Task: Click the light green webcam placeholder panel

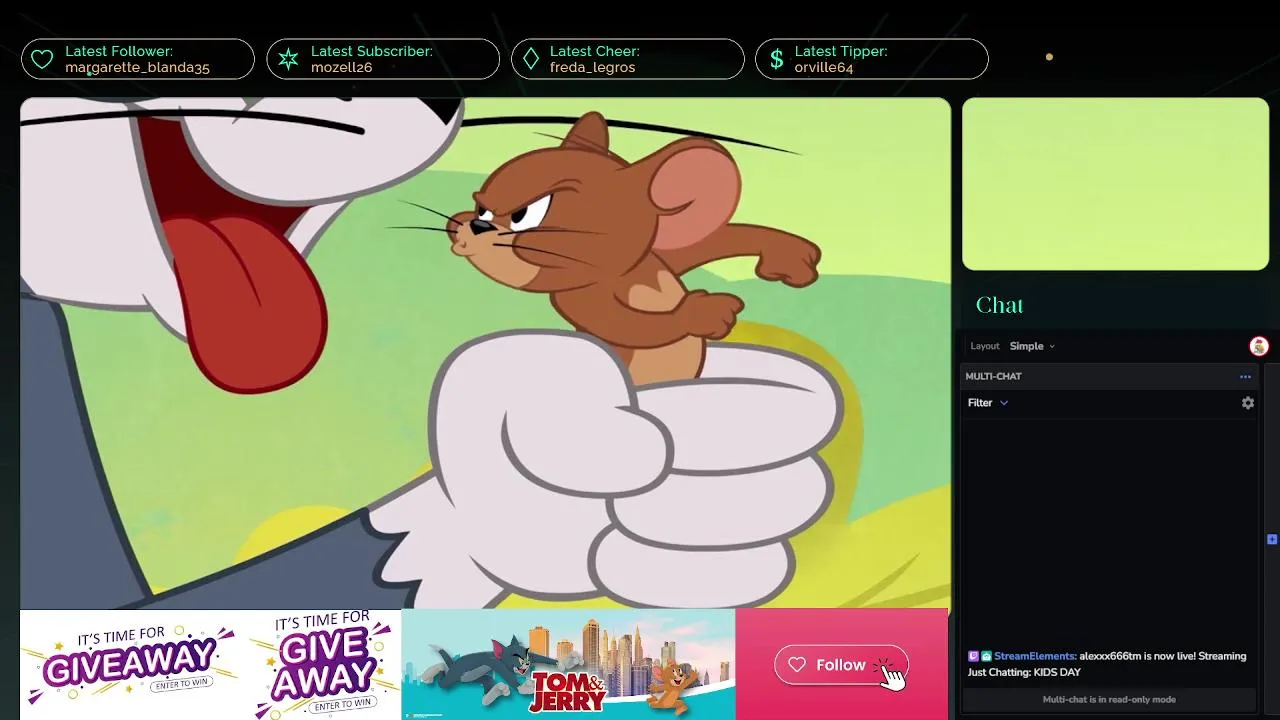Action: (x=1115, y=184)
